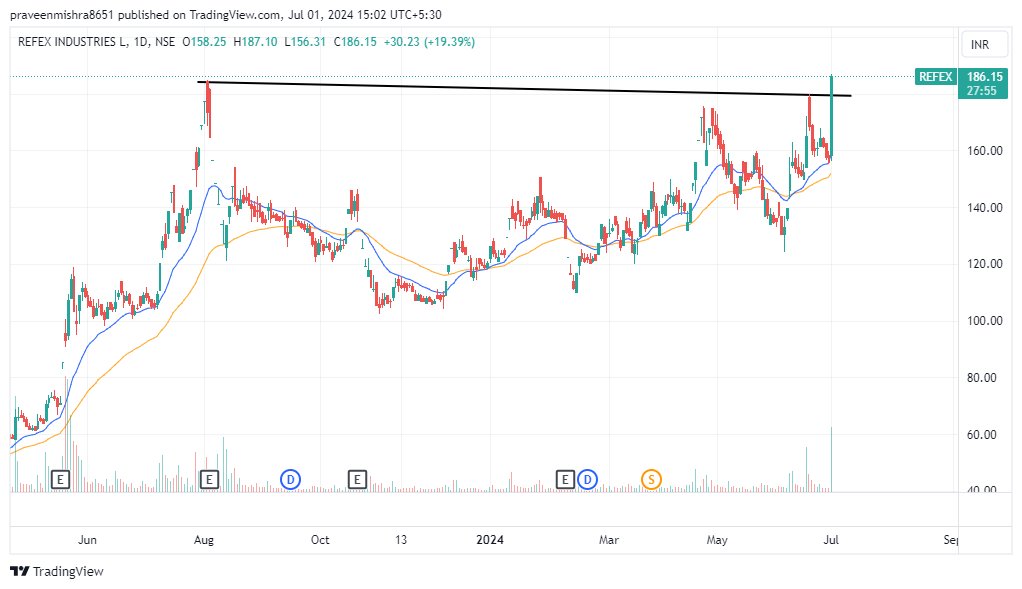Click the 120.00 price axis label

(984, 264)
